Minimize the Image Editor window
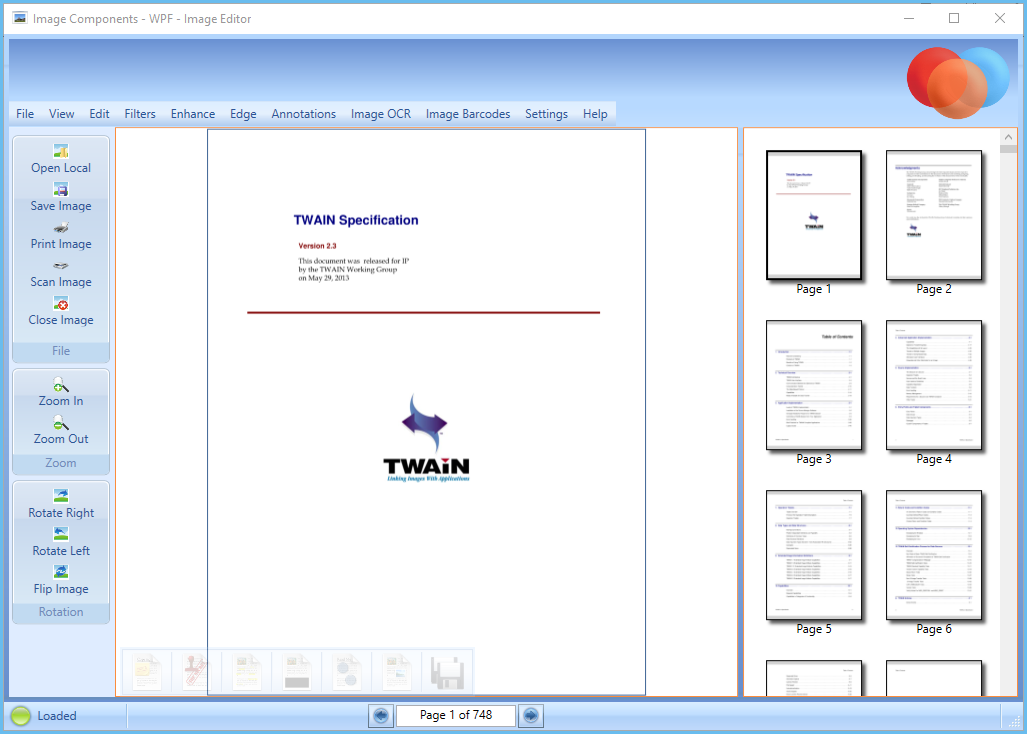Screen dimensions: 1027x734 pos(909,18)
